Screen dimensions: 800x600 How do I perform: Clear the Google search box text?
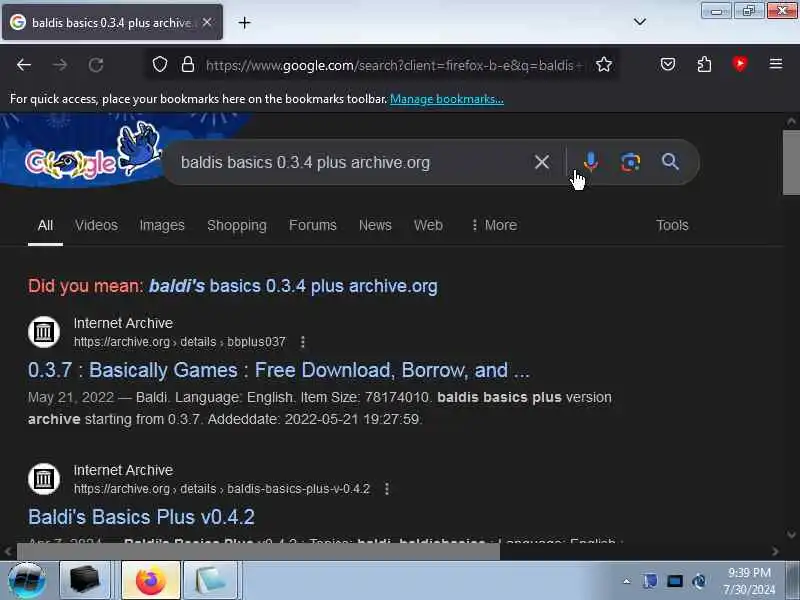coord(542,162)
